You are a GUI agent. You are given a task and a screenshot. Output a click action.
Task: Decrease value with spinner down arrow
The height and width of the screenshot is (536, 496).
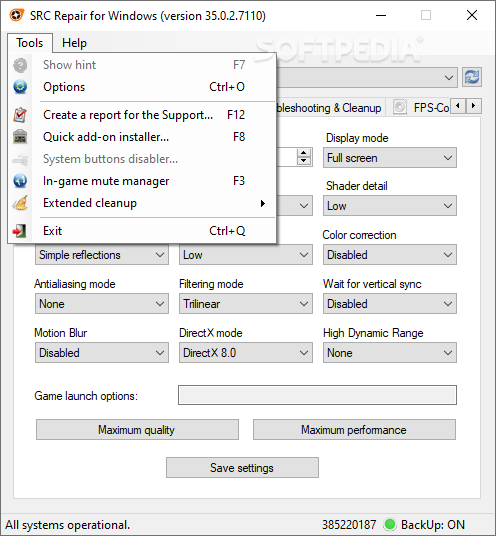click(x=304, y=161)
